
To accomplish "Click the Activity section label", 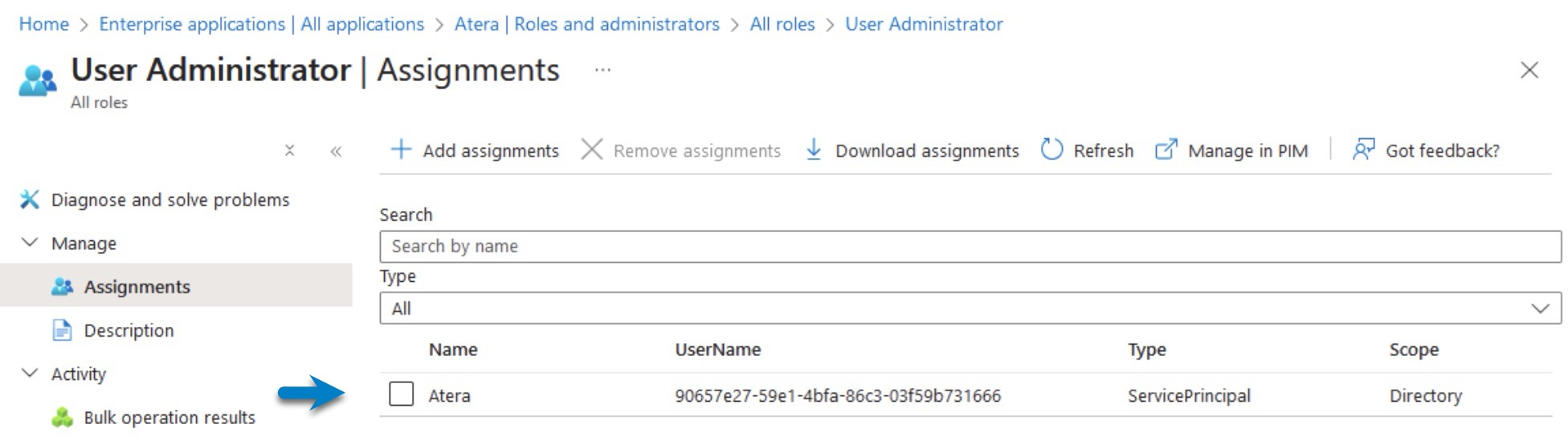I will [79, 374].
